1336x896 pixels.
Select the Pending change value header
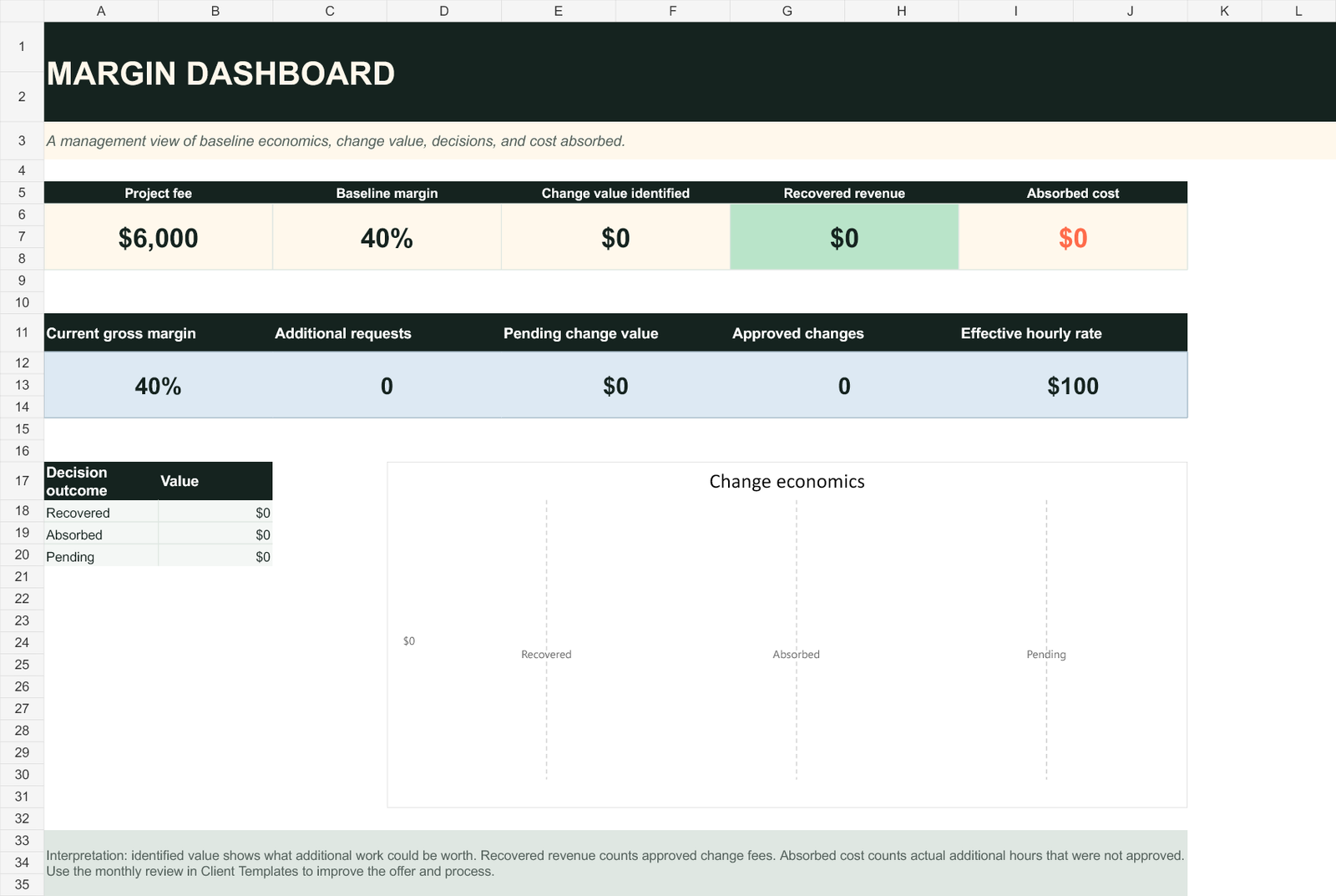(x=615, y=333)
